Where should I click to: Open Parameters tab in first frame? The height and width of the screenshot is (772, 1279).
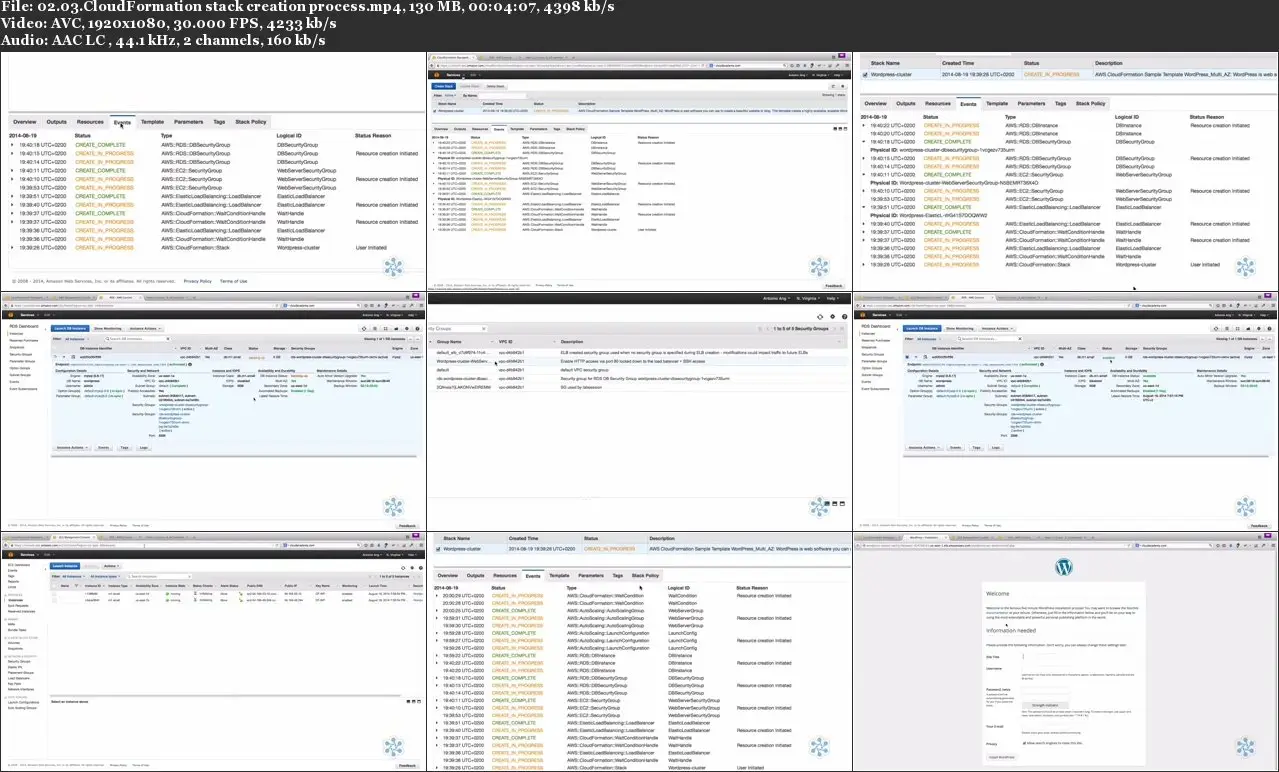coord(188,122)
